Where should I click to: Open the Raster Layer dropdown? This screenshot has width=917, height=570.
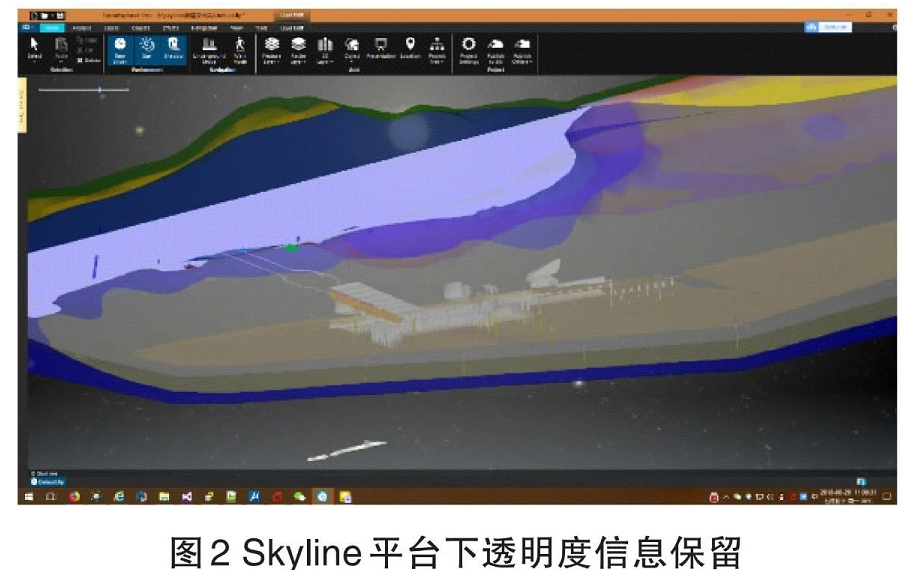pos(298,50)
